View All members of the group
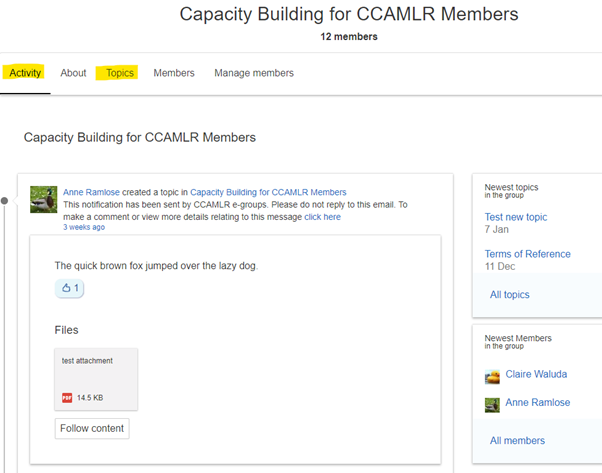Image resolution: width=602 pixels, height=473 pixels. coord(517,440)
